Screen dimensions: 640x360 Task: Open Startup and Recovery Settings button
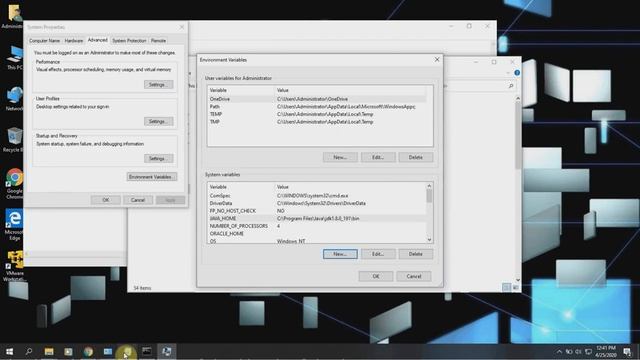point(158,158)
